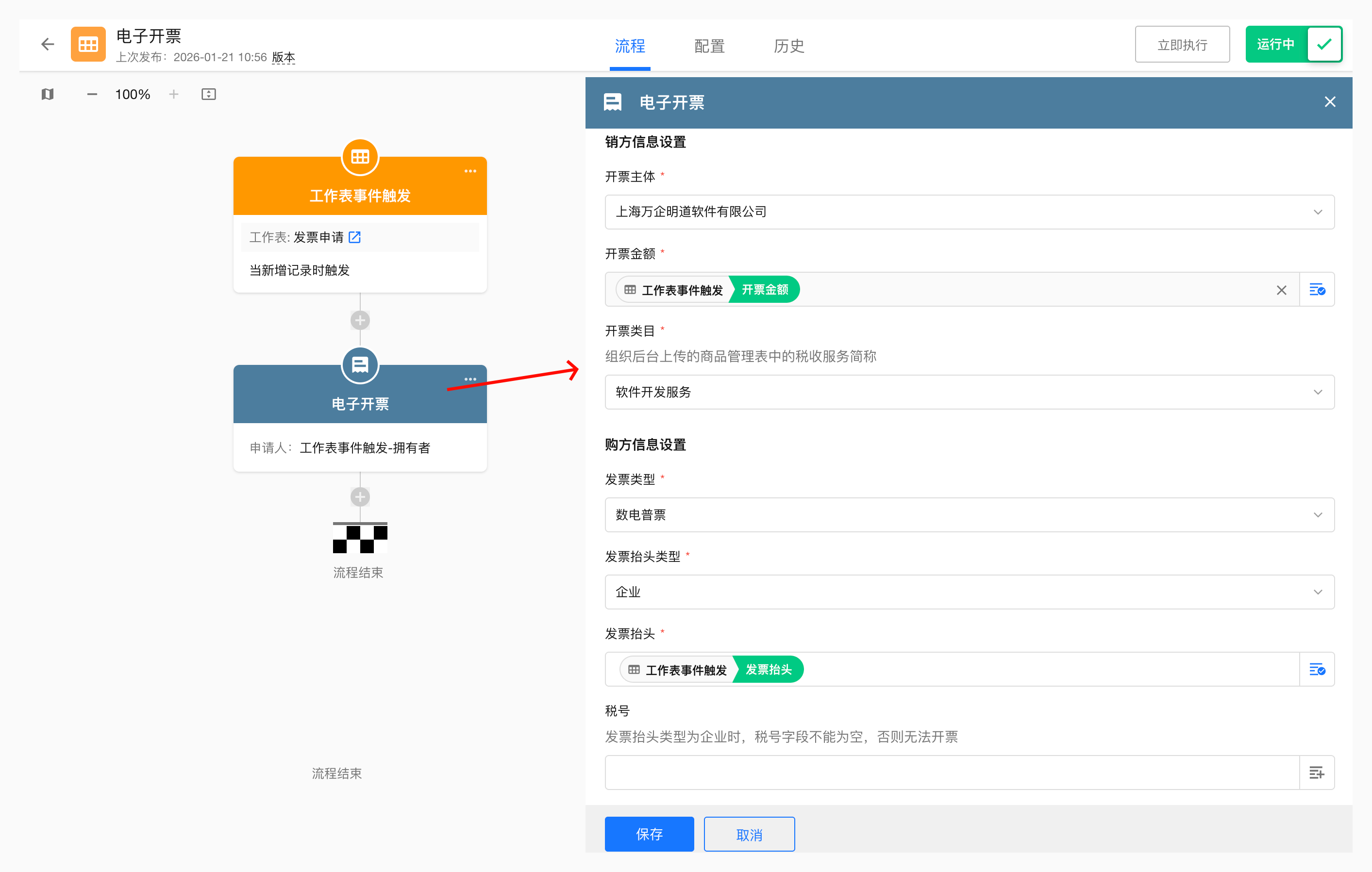This screenshot has height=872, width=1372.
Task: Click into the 税号 input field
Action: click(952, 773)
